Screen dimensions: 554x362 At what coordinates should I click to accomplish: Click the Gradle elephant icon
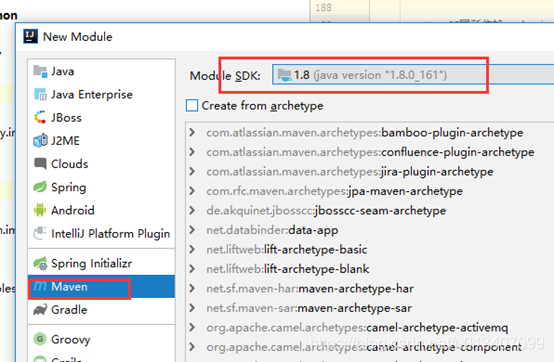click(x=40, y=310)
